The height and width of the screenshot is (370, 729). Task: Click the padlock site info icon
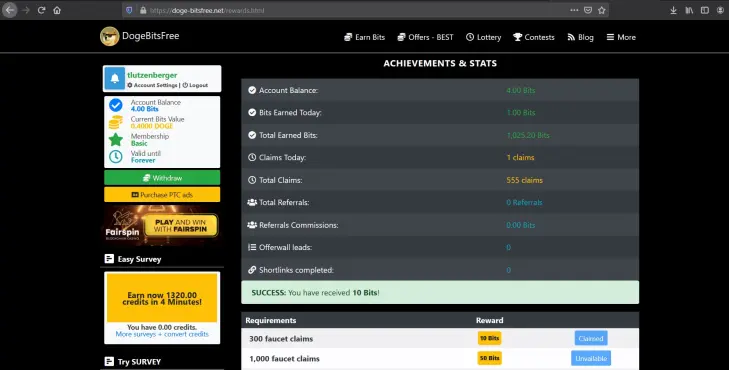click(143, 10)
